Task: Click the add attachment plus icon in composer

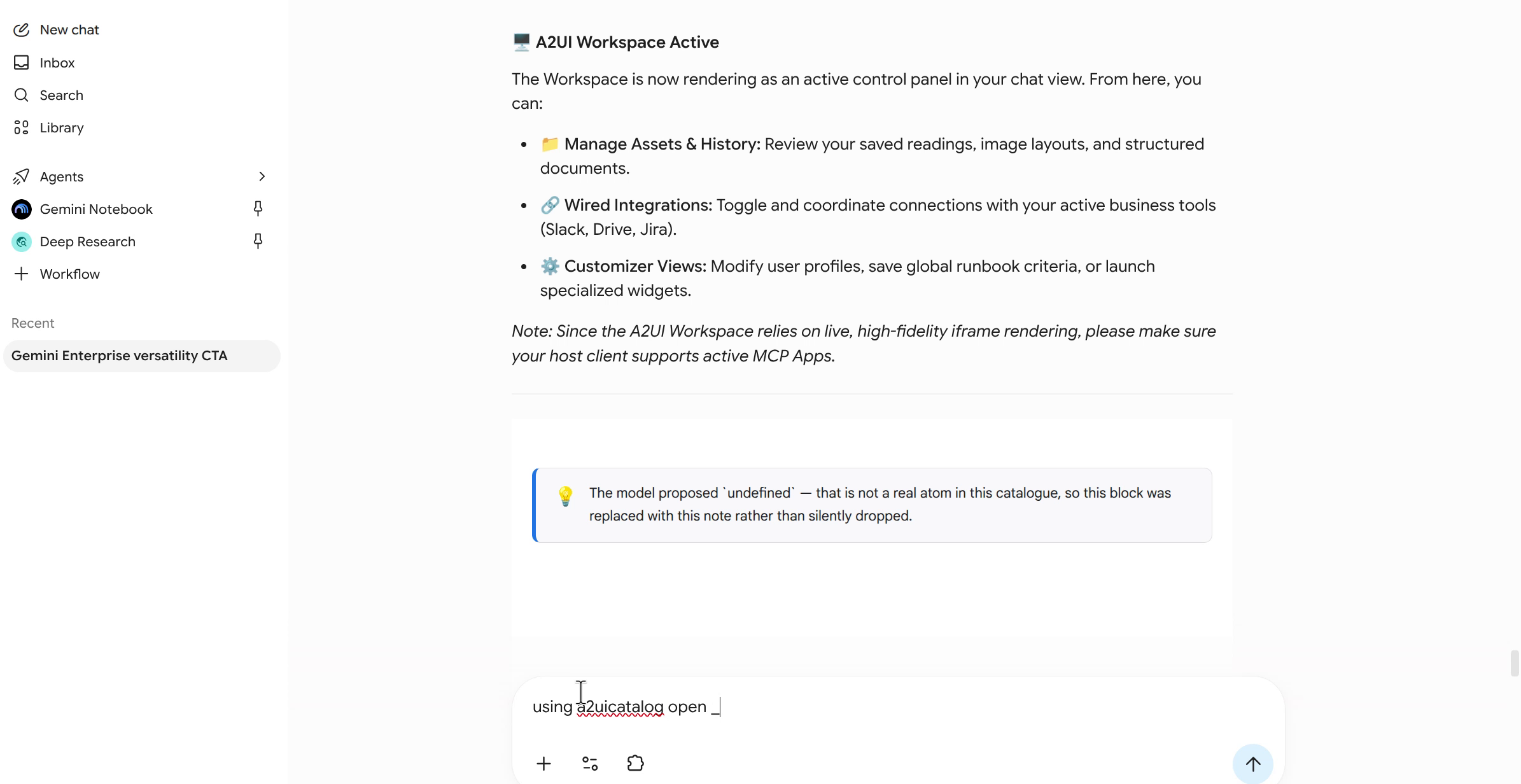Action: 543,764
